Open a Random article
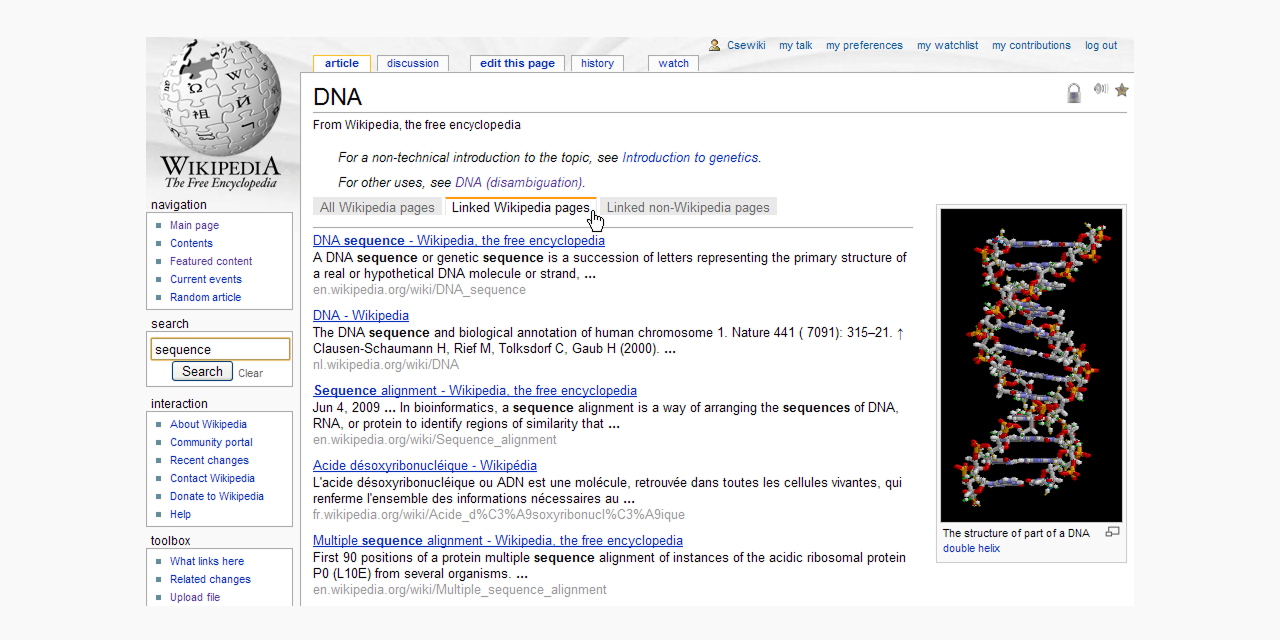 [205, 297]
